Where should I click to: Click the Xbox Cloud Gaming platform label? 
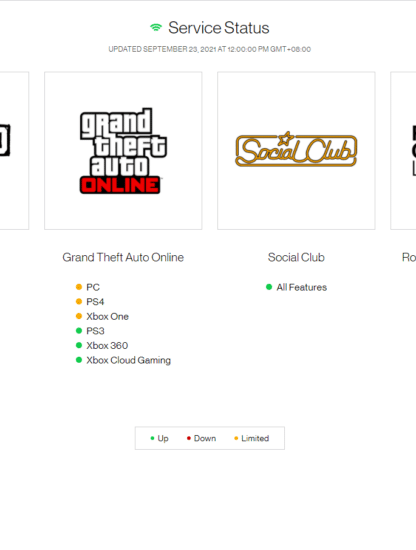(129, 360)
